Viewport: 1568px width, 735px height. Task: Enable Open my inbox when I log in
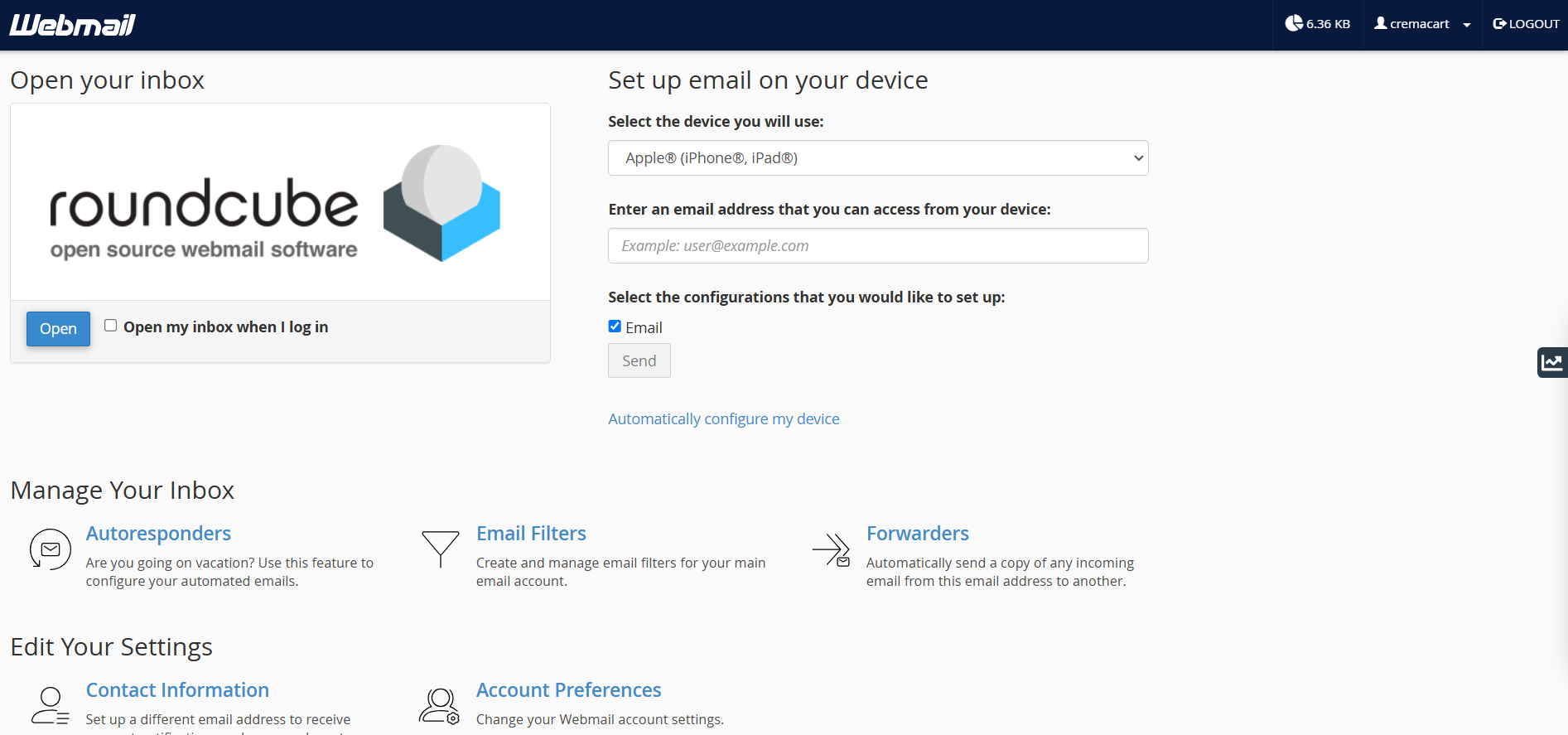pyautogui.click(x=110, y=326)
